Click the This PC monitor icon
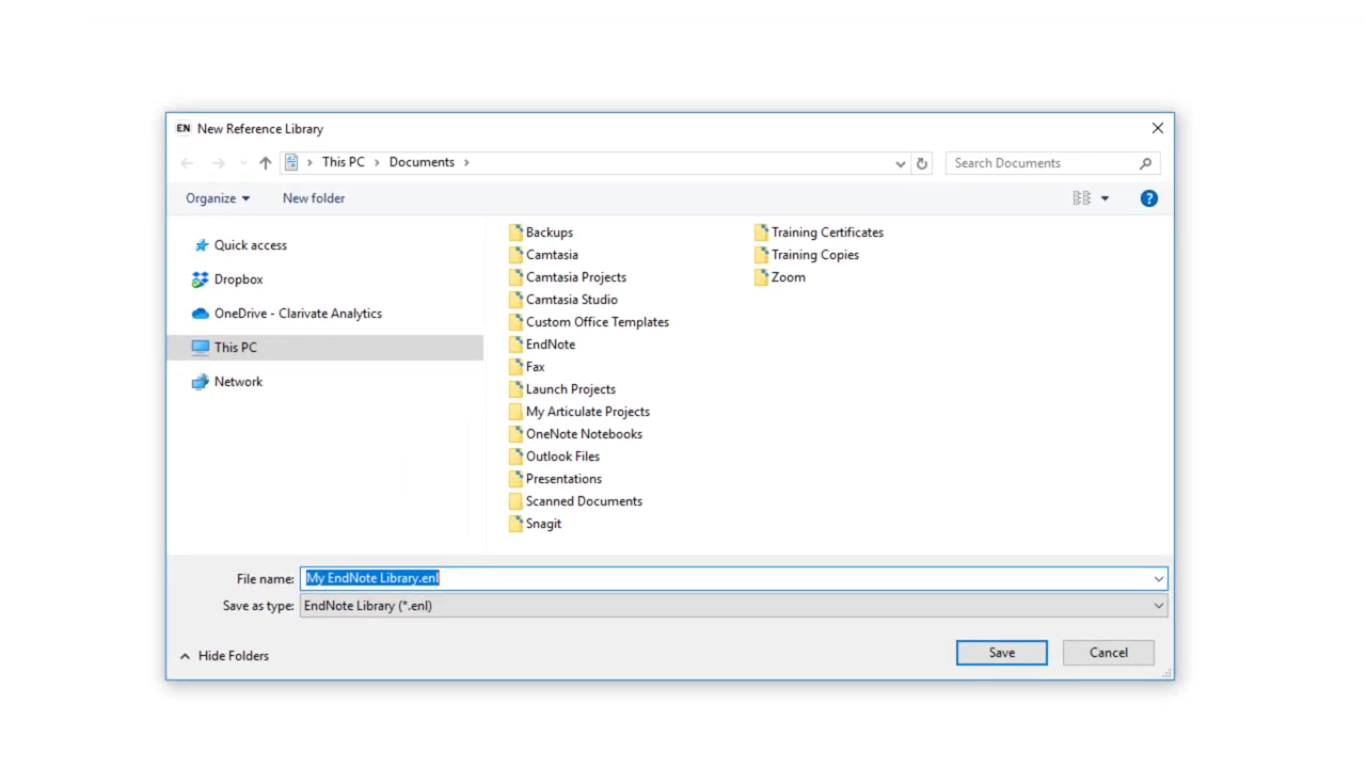The width and height of the screenshot is (1366, 768). [x=200, y=347]
